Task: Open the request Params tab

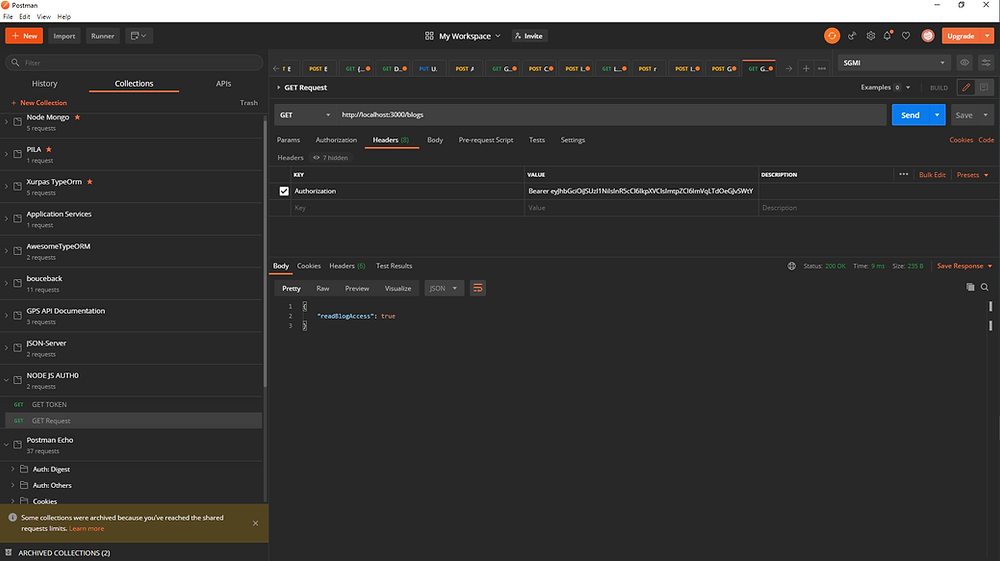Action: 288,140
